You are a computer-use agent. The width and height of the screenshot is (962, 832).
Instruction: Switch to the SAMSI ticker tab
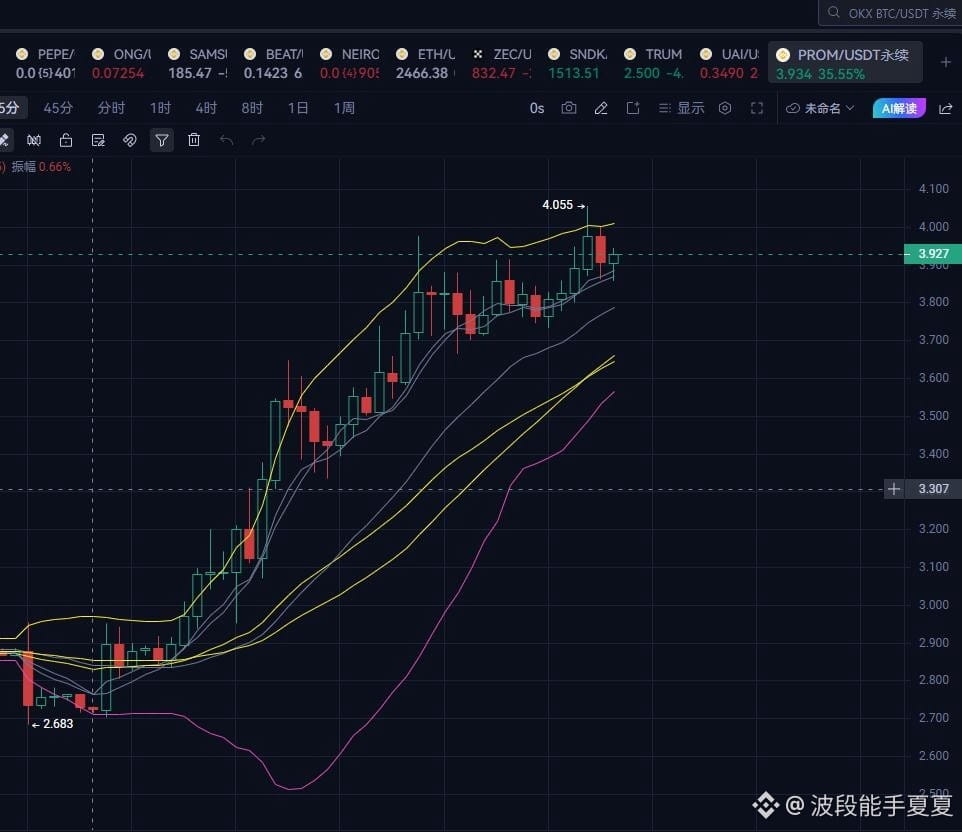pyautogui.click(x=198, y=63)
